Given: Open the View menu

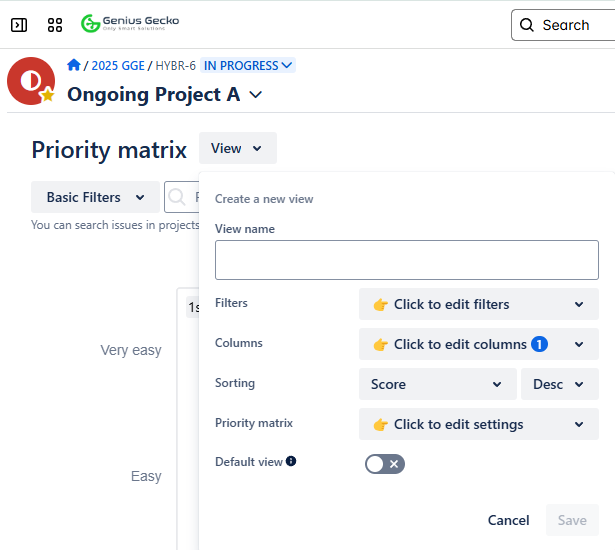Looking at the screenshot, I should point(237,148).
